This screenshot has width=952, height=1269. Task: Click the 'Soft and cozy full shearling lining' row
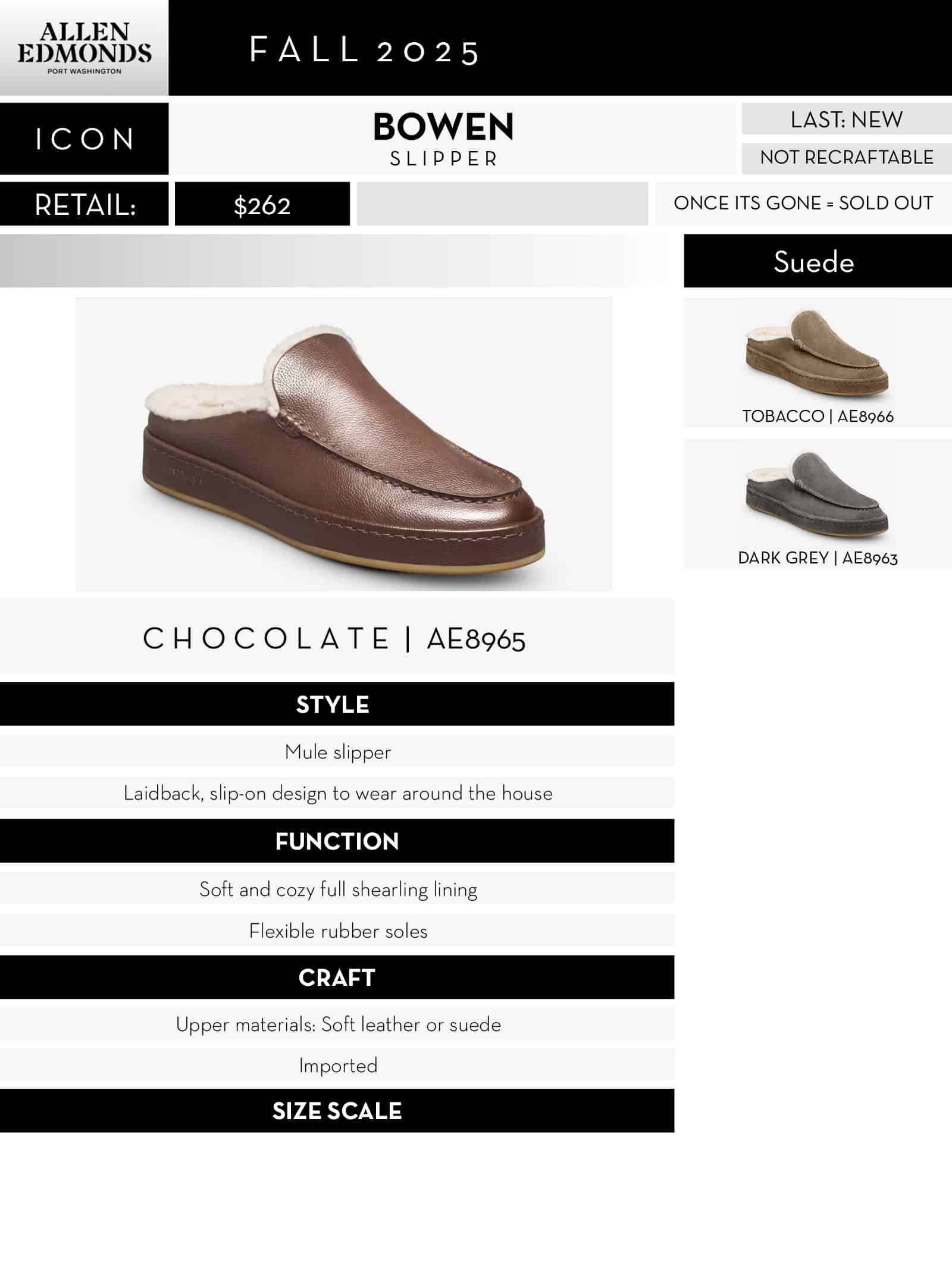(338, 889)
